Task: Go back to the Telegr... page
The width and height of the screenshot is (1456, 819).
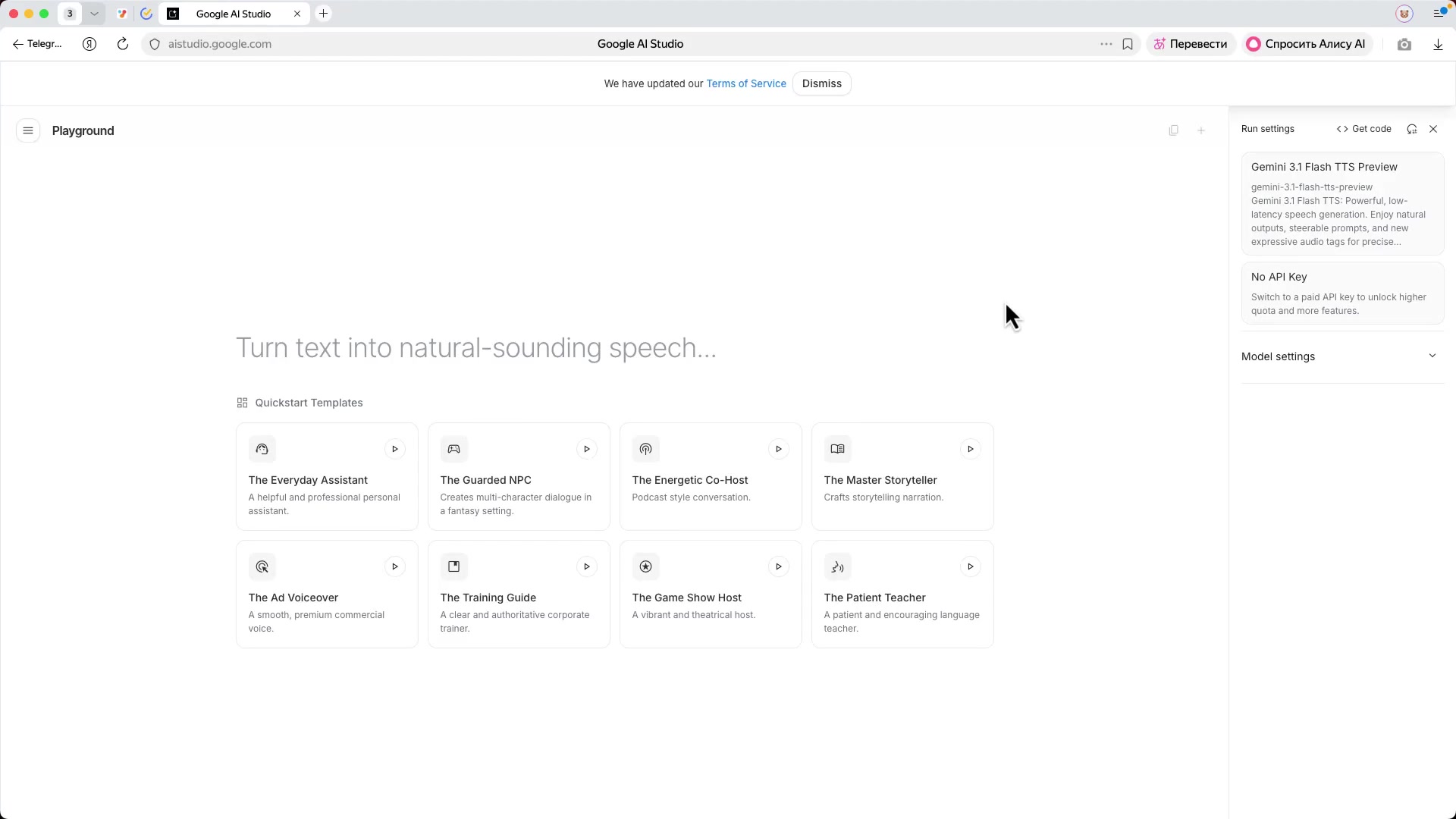Action: click(37, 44)
